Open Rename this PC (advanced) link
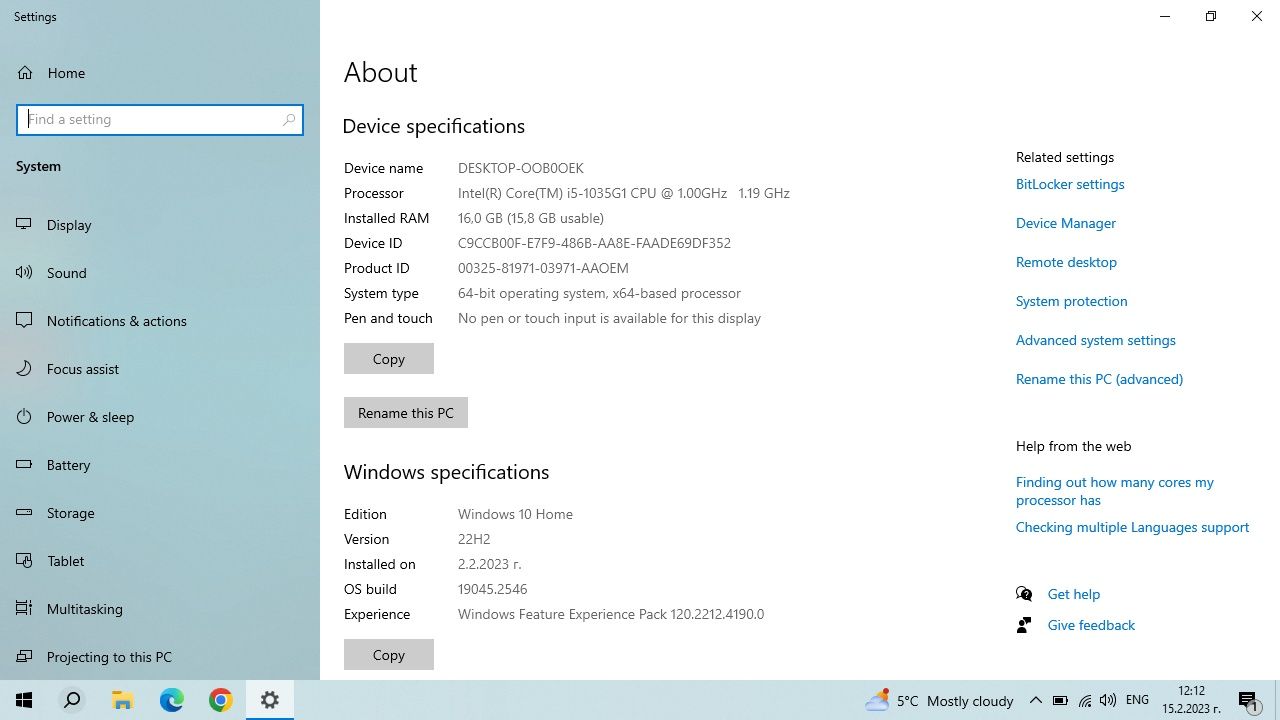The width and height of the screenshot is (1280, 720). [x=1099, y=379]
